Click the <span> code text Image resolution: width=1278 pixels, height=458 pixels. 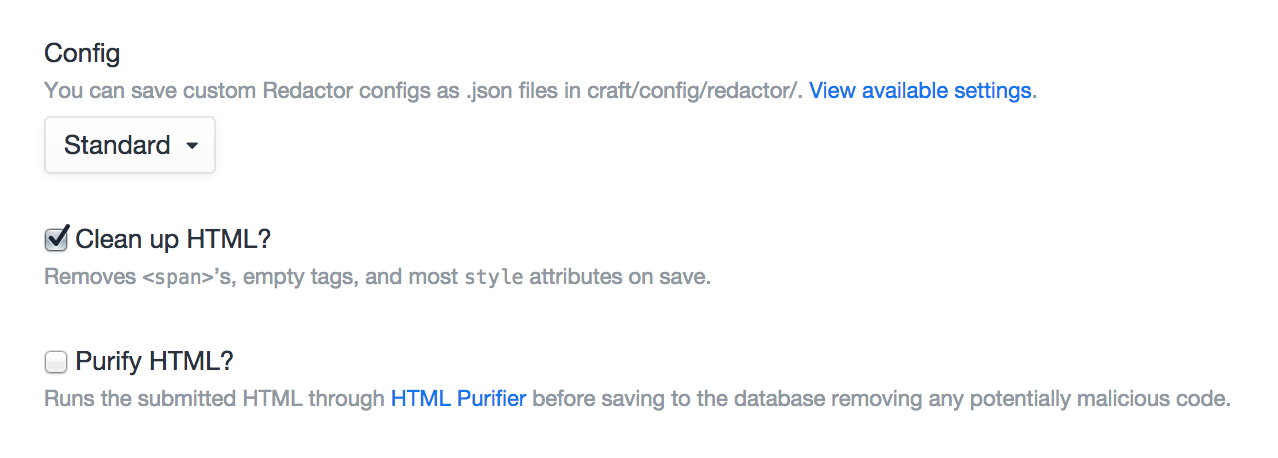174,277
